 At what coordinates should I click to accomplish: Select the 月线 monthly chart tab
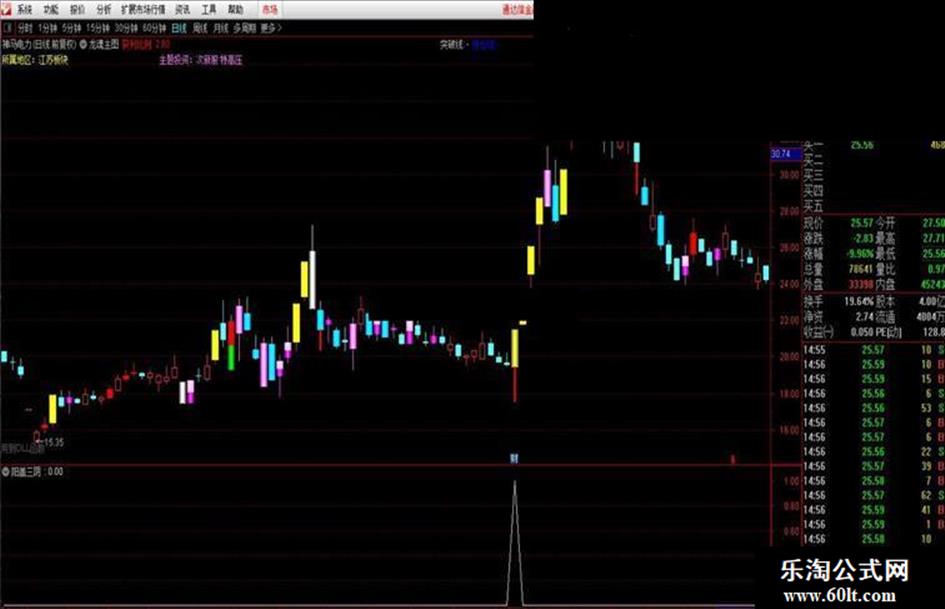(x=221, y=28)
